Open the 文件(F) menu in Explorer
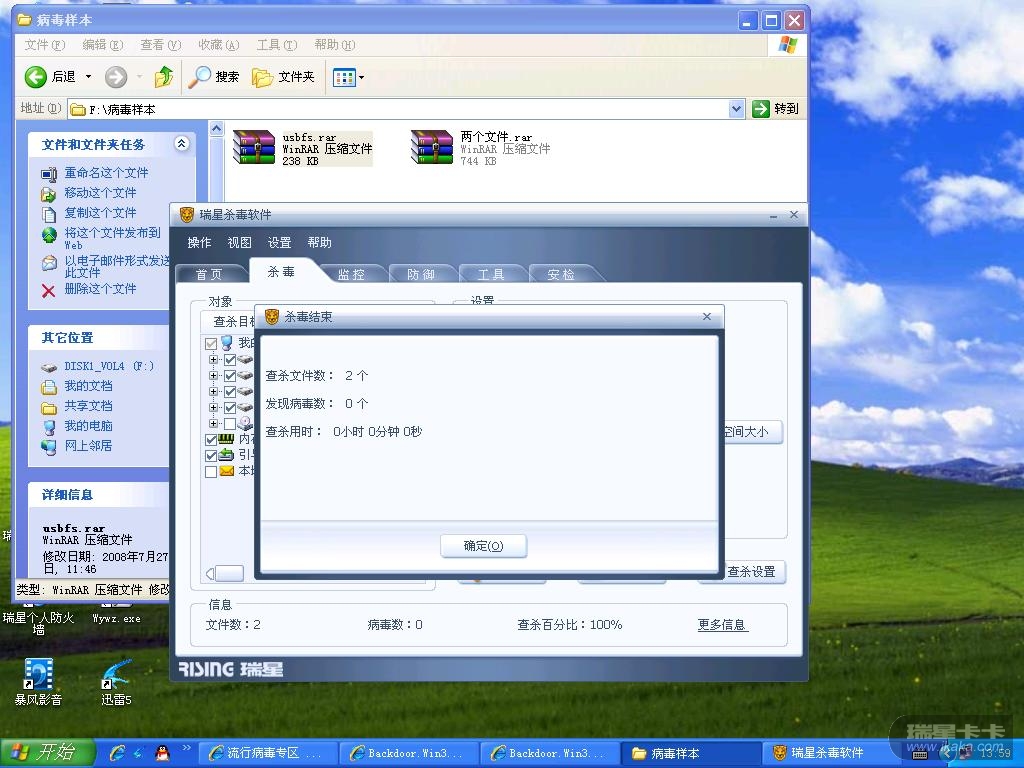 (44, 45)
